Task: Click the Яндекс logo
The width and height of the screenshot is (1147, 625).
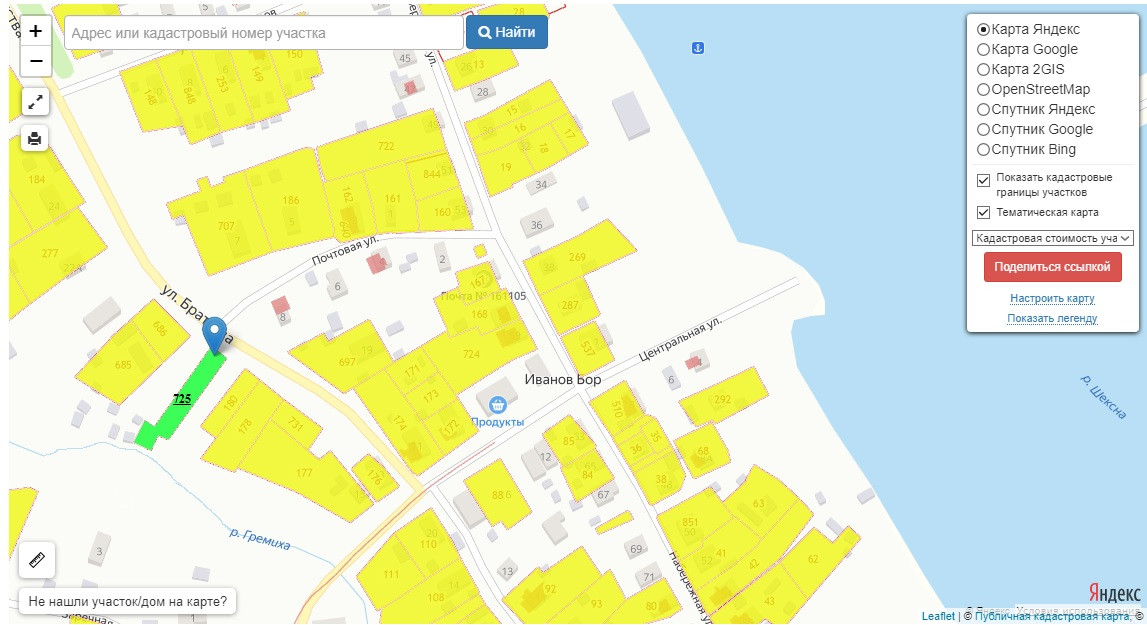Action: click(x=1114, y=593)
